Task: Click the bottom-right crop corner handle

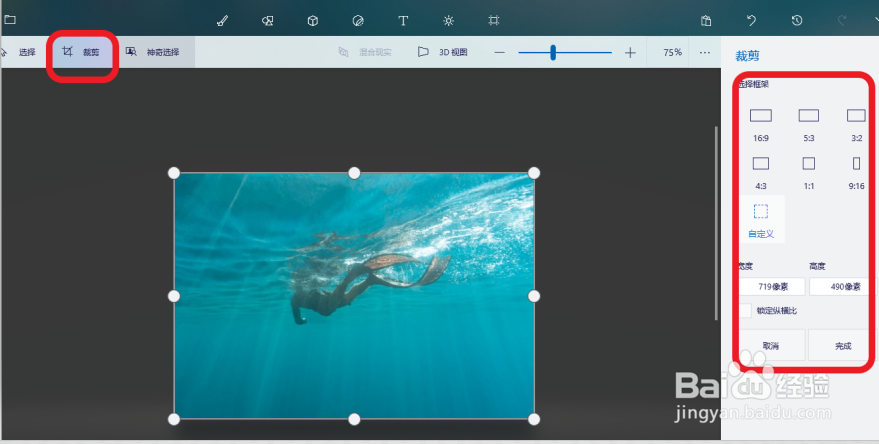Action: click(x=534, y=419)
